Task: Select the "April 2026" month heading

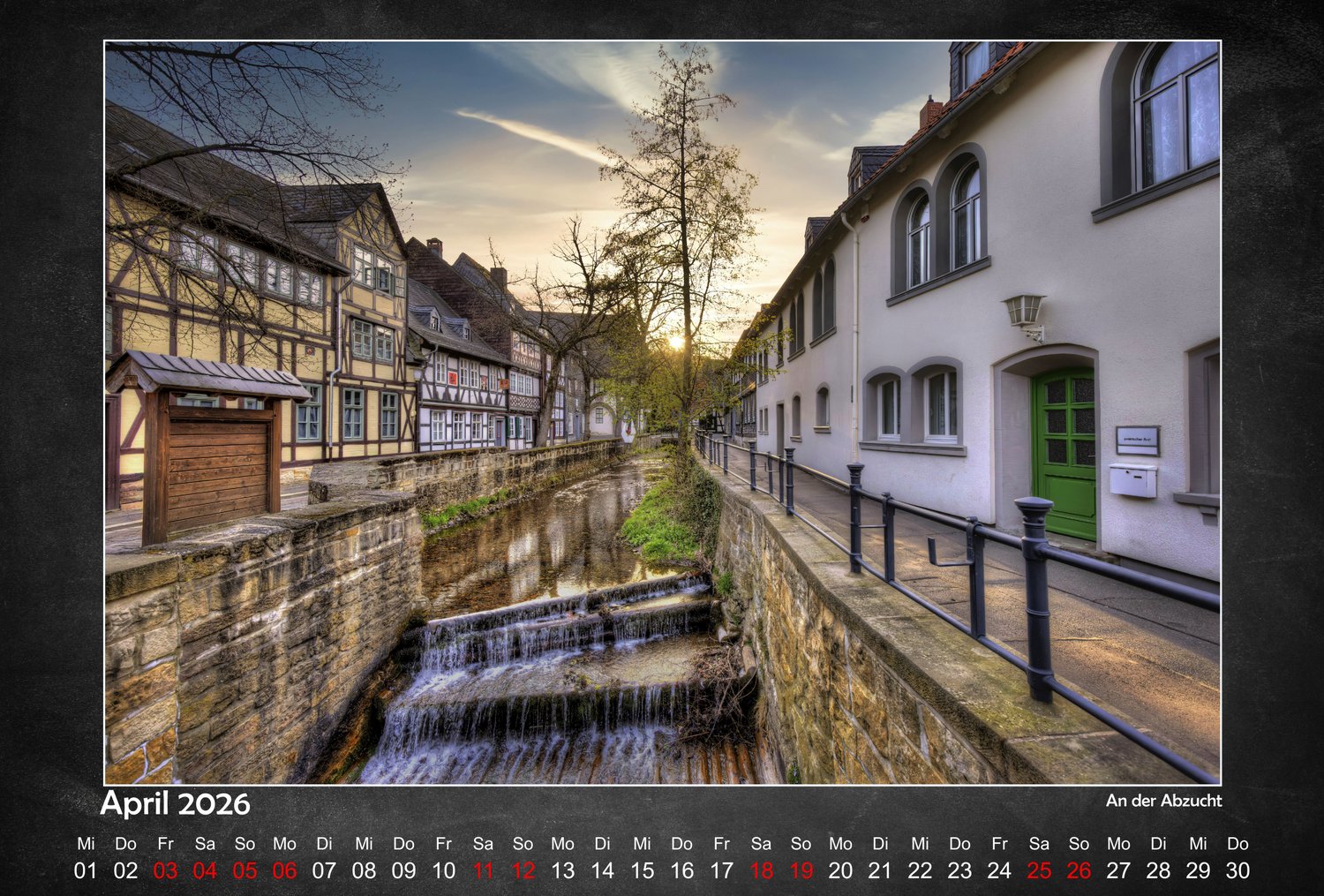Action: point(175,804)
